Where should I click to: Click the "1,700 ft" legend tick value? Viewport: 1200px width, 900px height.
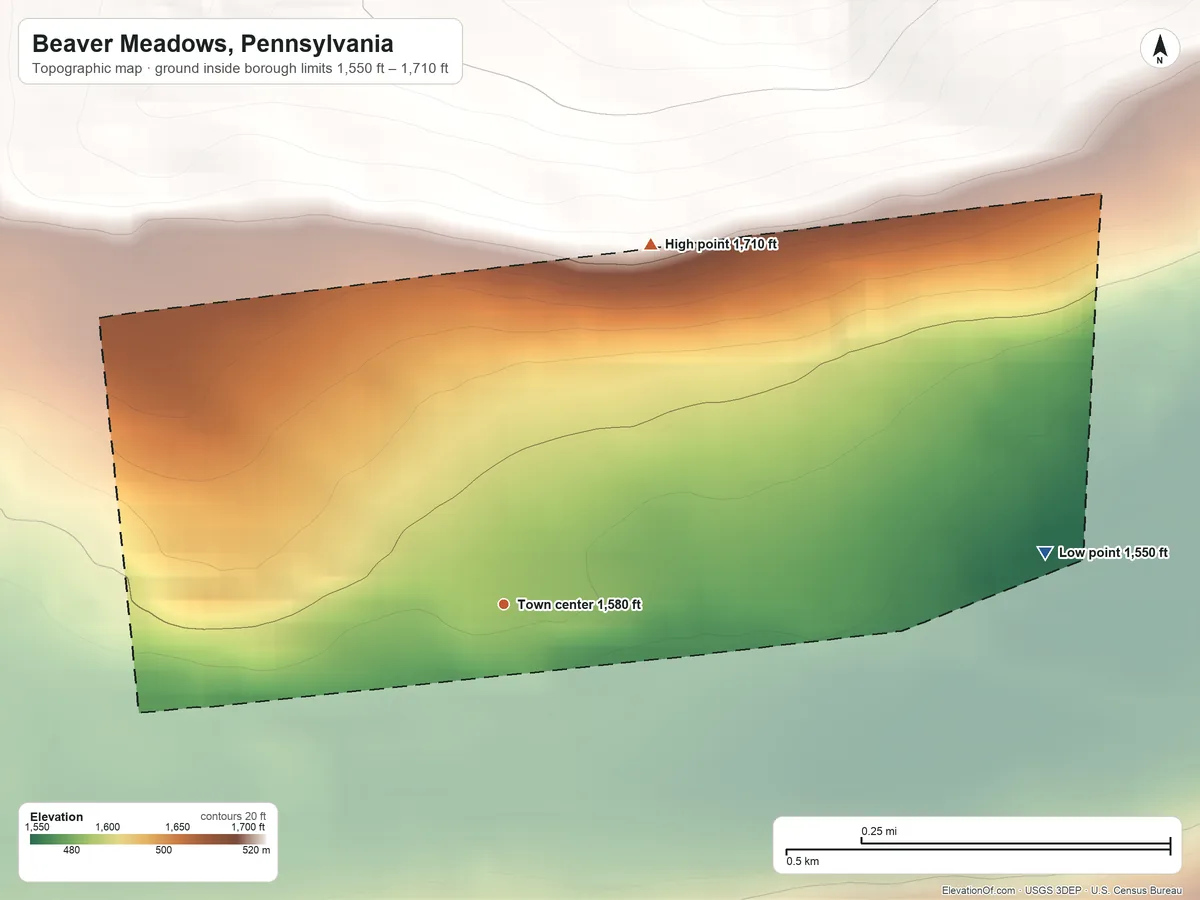(x=248, y=827)
